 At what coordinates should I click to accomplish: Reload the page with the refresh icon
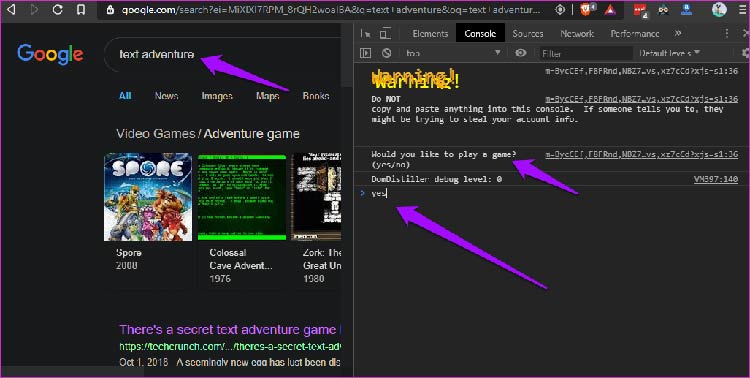[57, 9]
